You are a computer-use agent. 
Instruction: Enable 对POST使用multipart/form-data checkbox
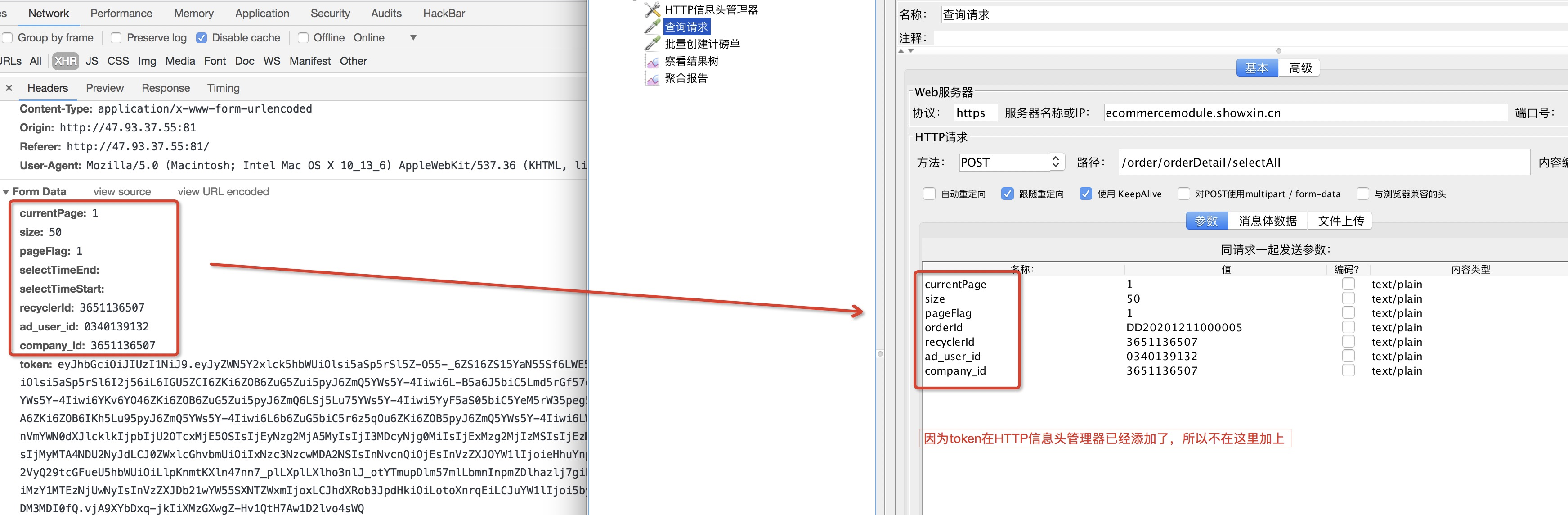click(x=1184, y=194)
